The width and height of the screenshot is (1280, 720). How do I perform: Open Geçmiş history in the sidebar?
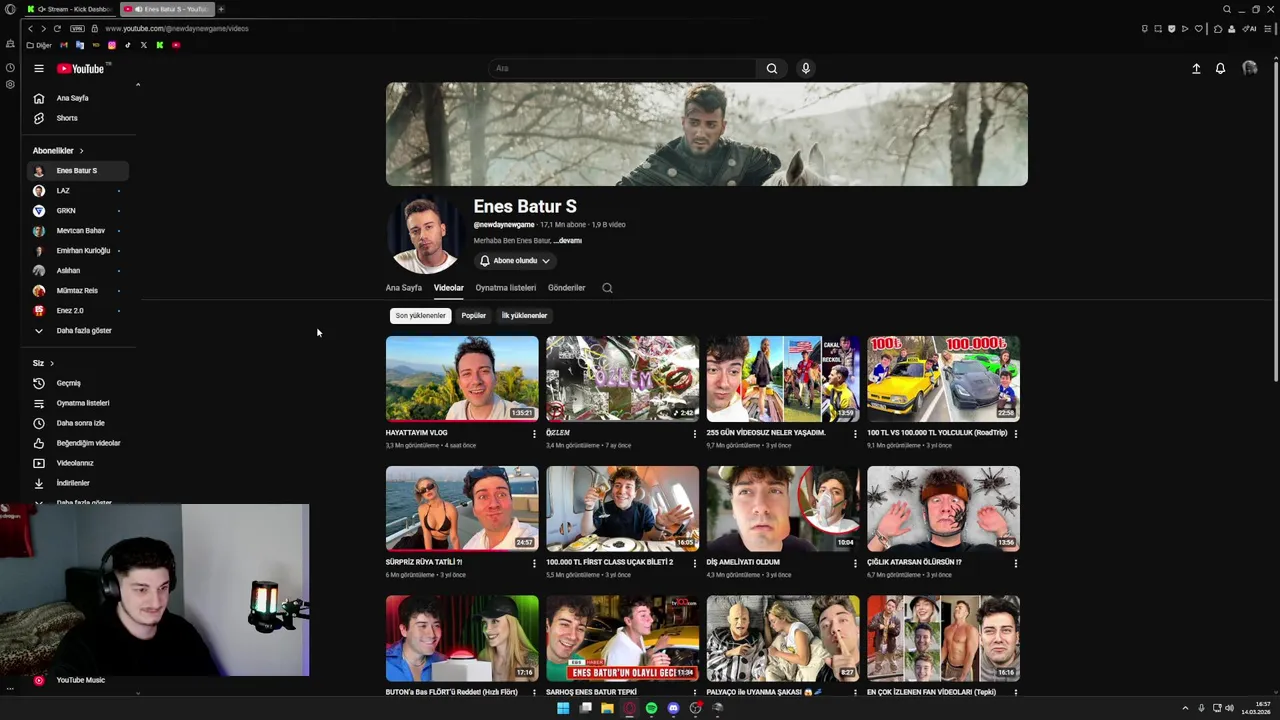[x=79, y=383]
